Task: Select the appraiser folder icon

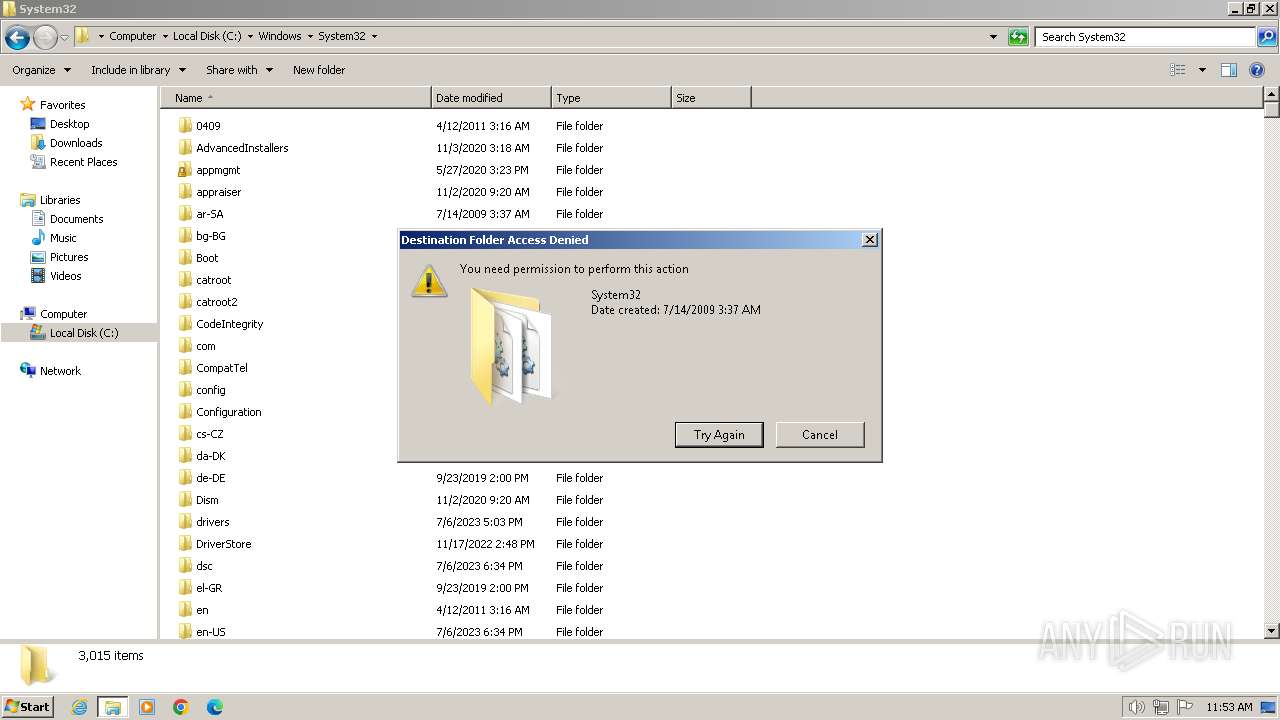Action: [x=185, y=192]
